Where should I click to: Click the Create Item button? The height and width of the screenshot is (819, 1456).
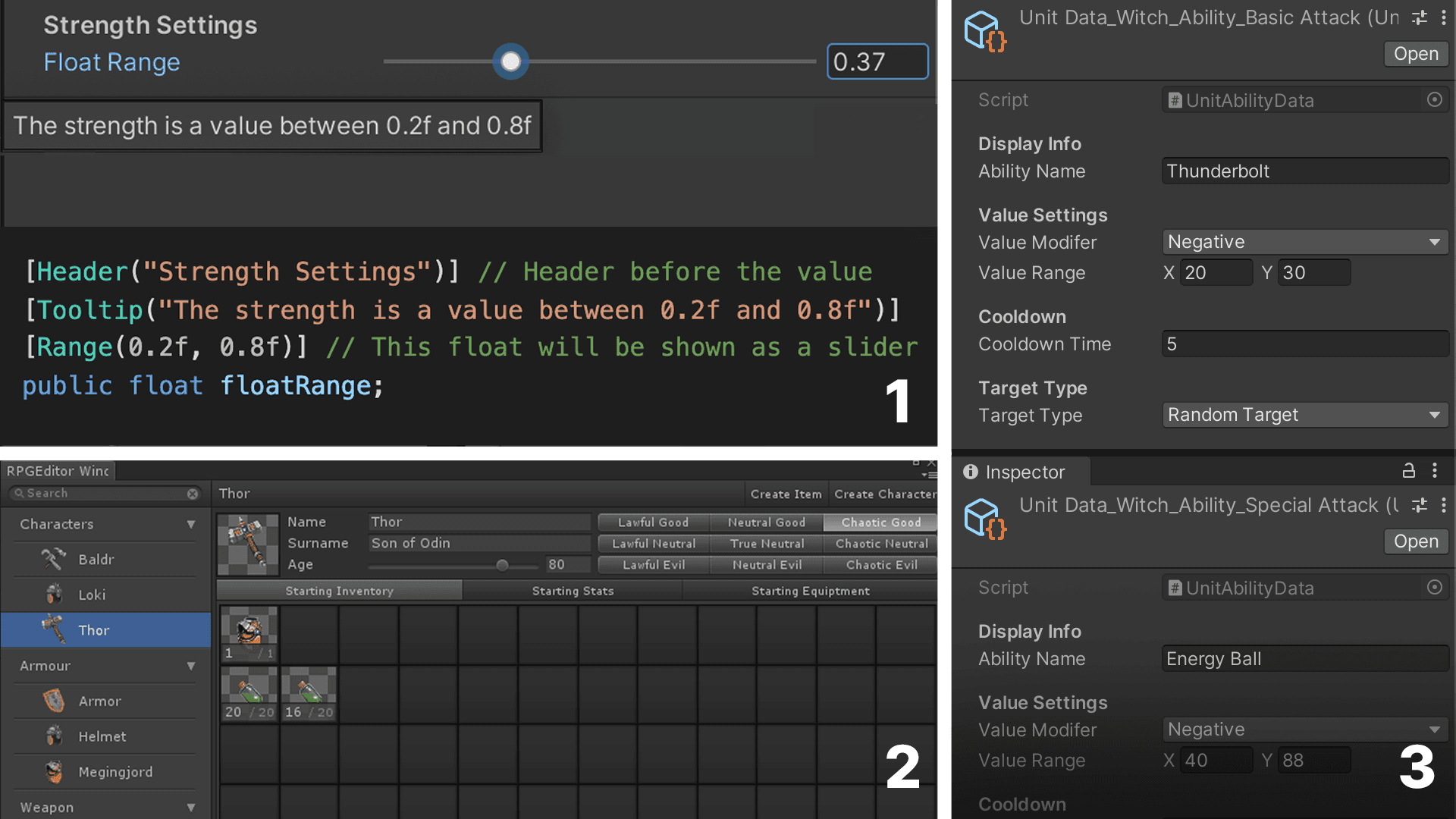click(786, 494)
